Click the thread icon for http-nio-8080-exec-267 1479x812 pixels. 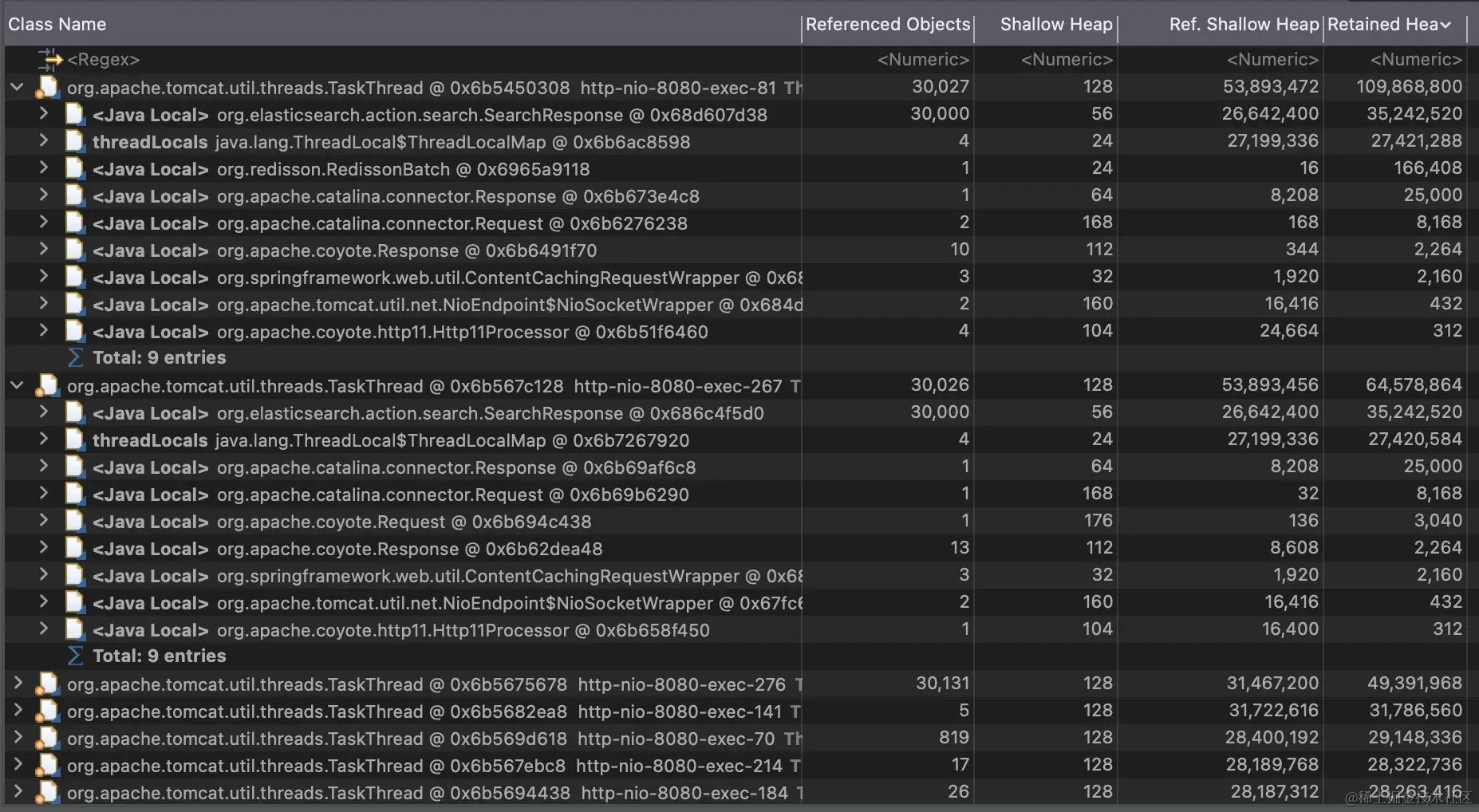[48, 386]
